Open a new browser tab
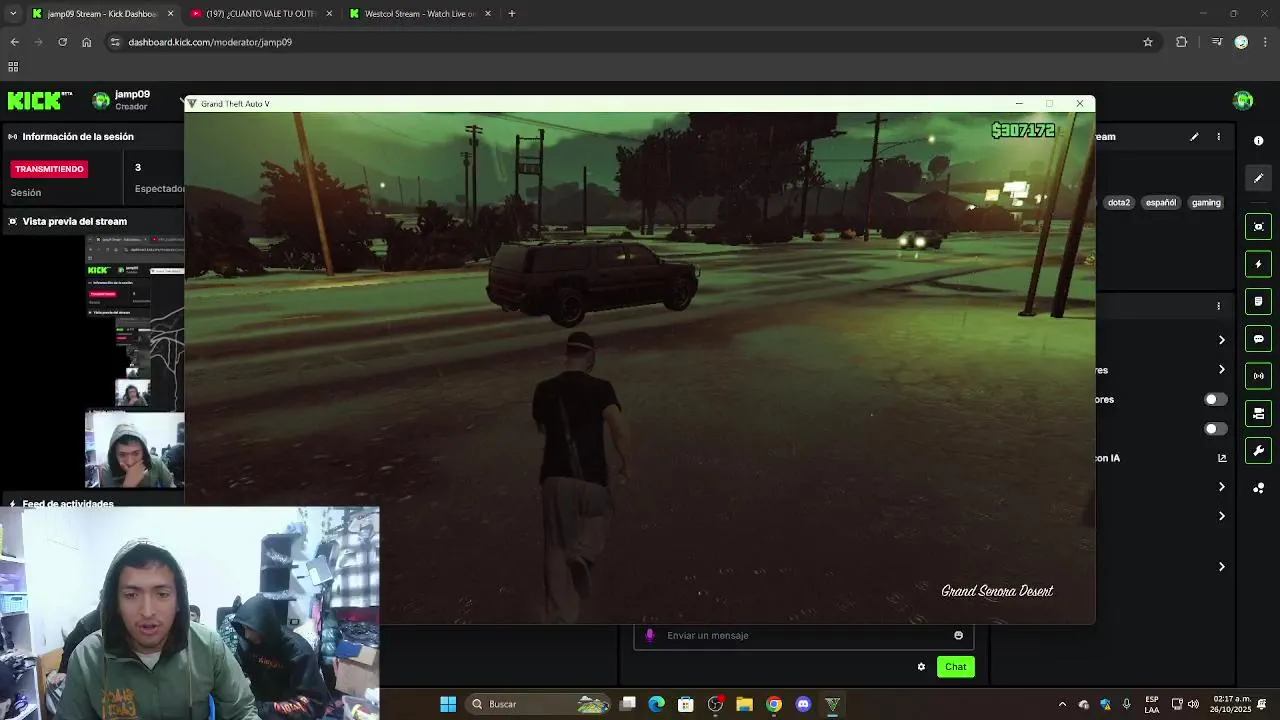Image resolution: width=1280 pixels, height=720 pixels. (512, 14)
